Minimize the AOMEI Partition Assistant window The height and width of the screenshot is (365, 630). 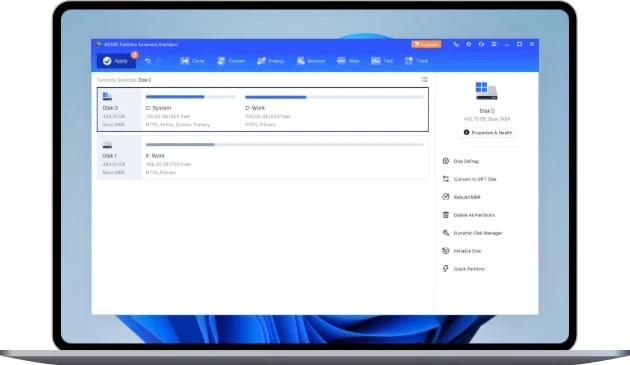(507, 44)
